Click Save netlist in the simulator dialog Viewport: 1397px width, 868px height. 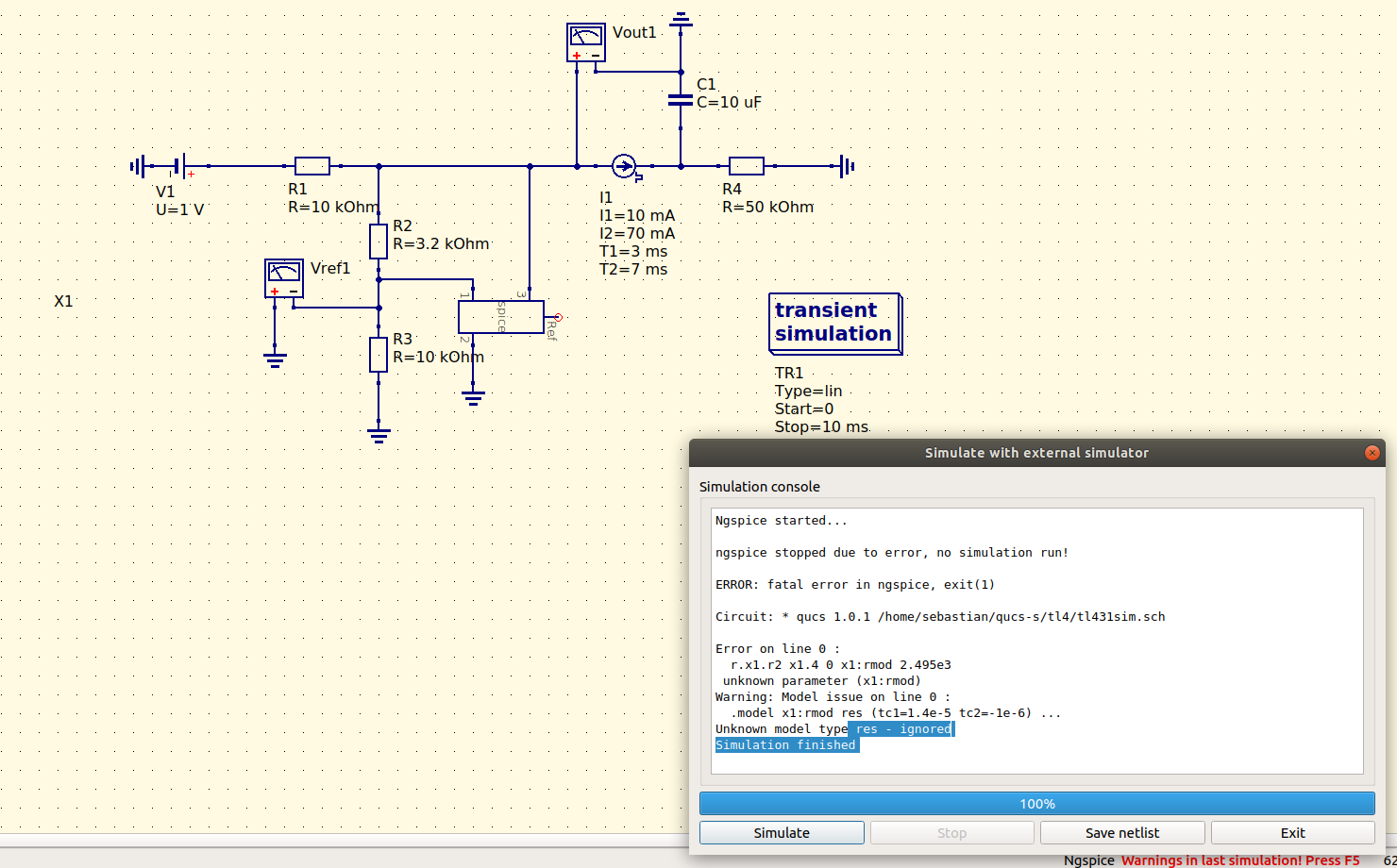[1121, 832]
